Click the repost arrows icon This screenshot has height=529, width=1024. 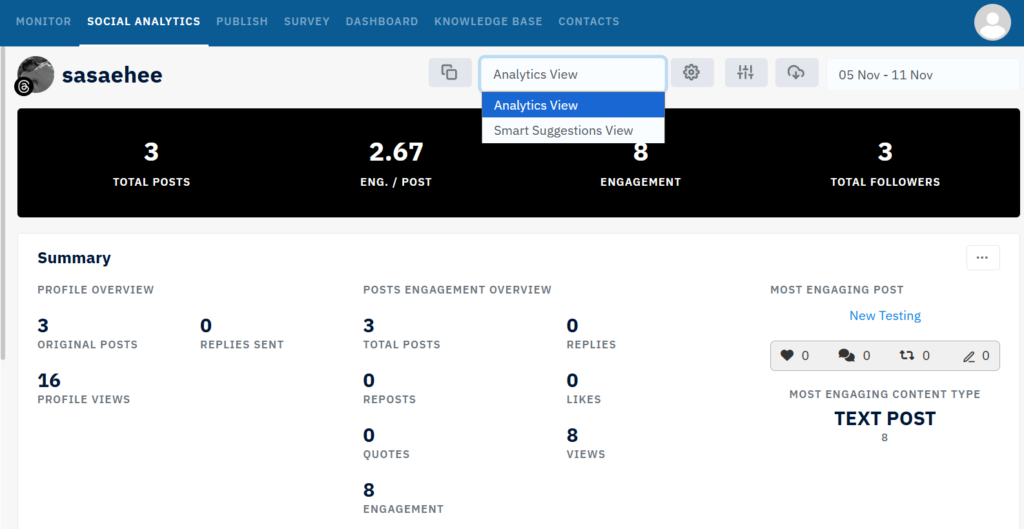(907, 355)
